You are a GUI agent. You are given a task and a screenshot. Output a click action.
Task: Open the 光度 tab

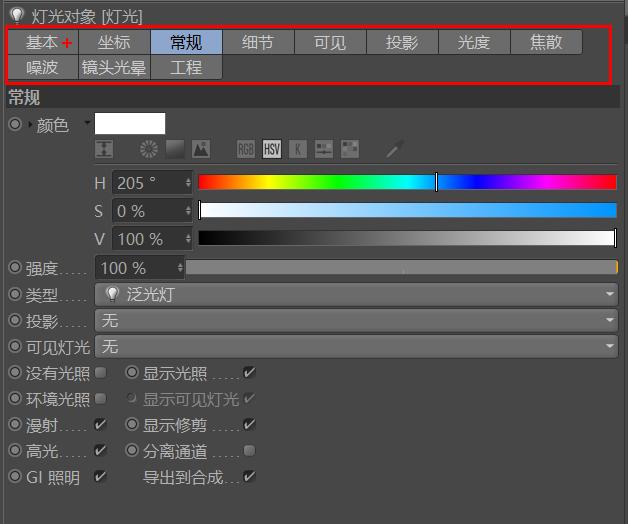pos(474,42)
